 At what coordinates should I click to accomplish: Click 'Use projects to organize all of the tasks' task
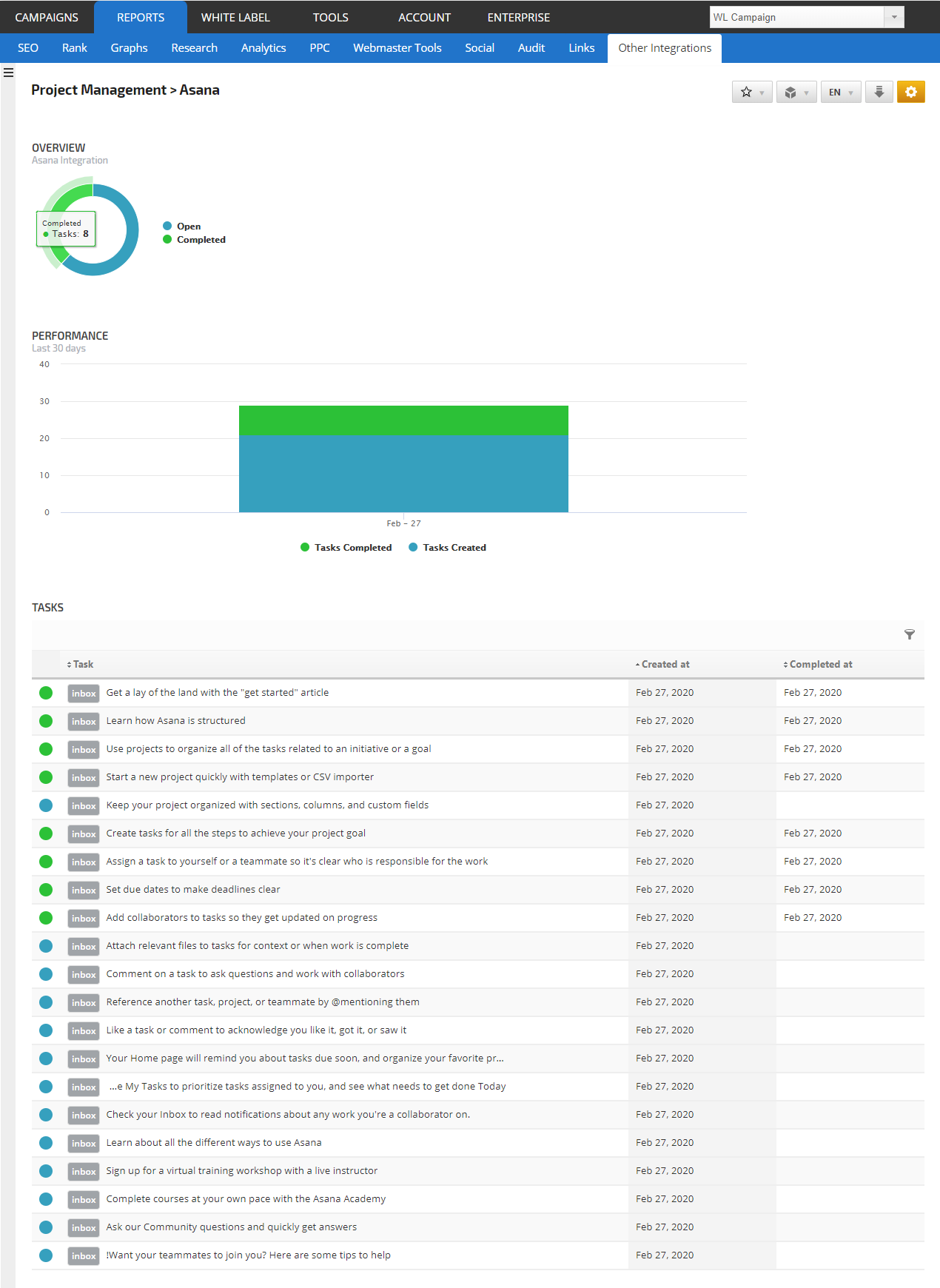tap(269, 749)
